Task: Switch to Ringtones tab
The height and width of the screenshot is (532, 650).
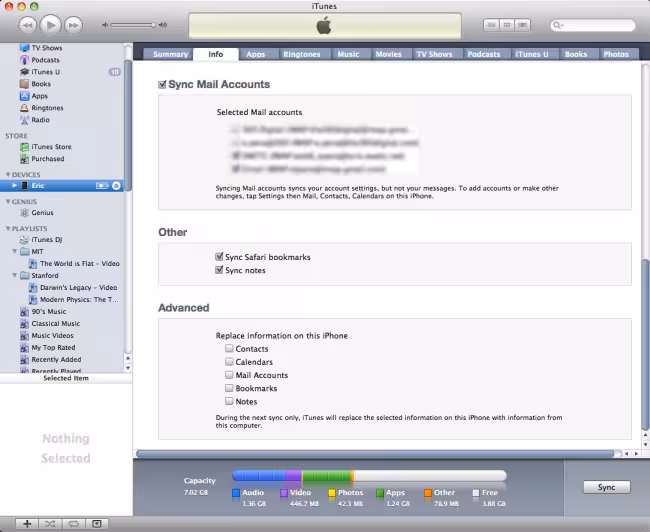Action: point(302,54)
